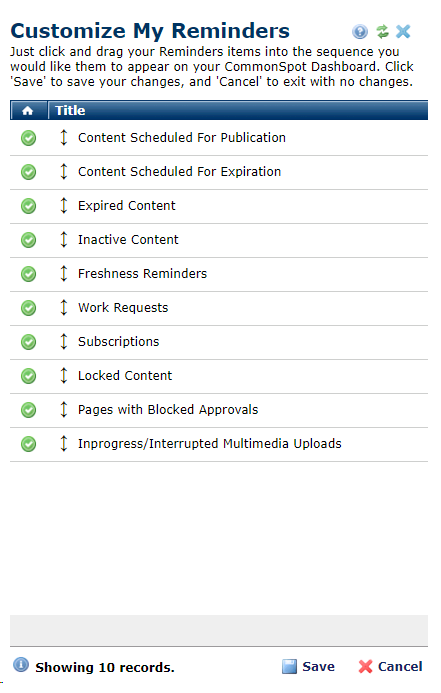Close the Customize My Reminders dialog

tap(403, 32)
